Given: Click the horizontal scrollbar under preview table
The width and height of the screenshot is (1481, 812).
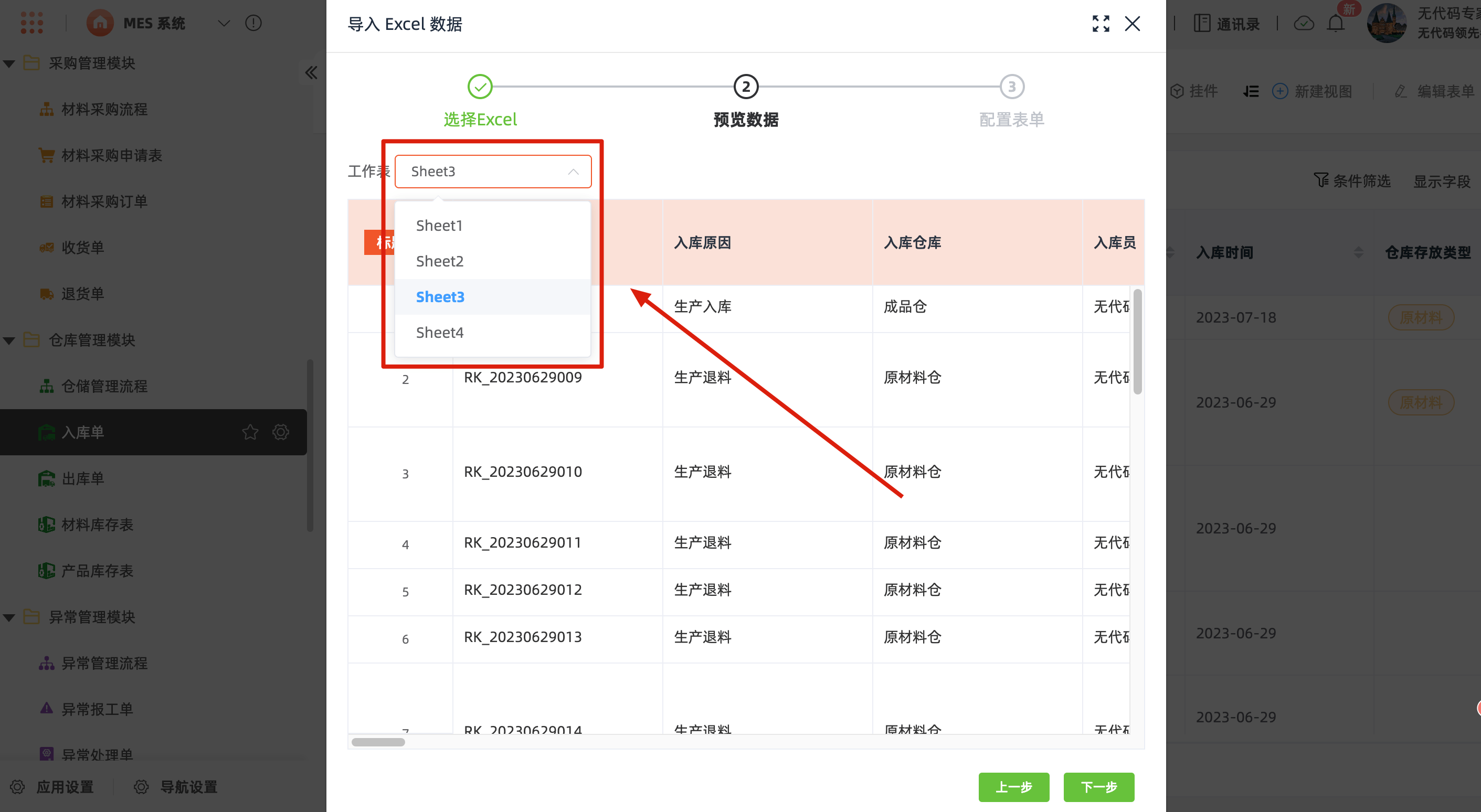Looking at the screenshot, I should (378, 742).
